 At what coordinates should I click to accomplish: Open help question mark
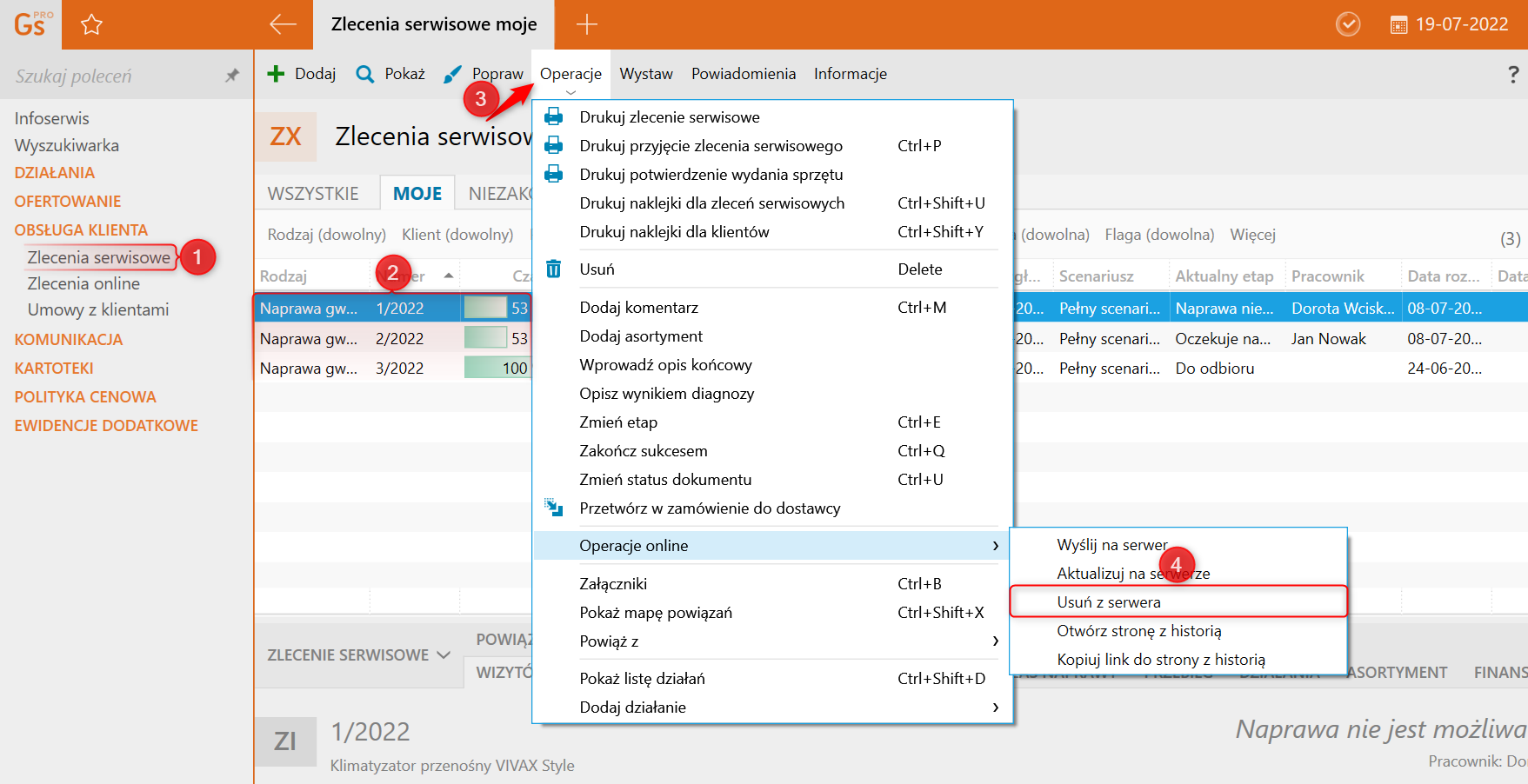1513,75
